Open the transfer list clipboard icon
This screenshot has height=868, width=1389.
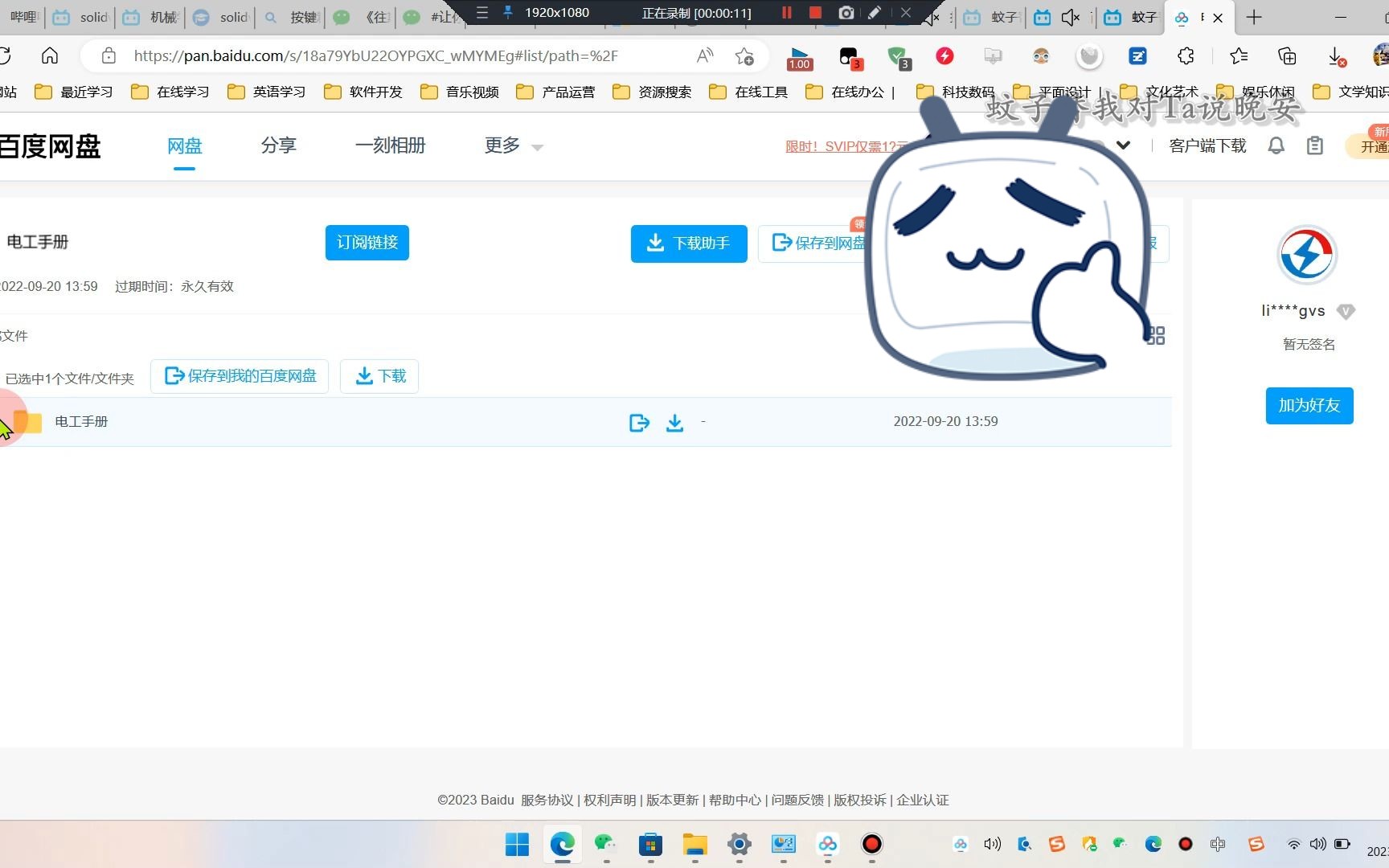(1315, 145)
